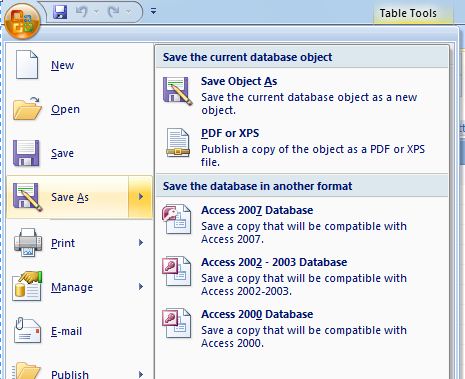Click the Access 2007 Database file icon
The width and height of the screenshot is (465, 379).
coord(177,220)
